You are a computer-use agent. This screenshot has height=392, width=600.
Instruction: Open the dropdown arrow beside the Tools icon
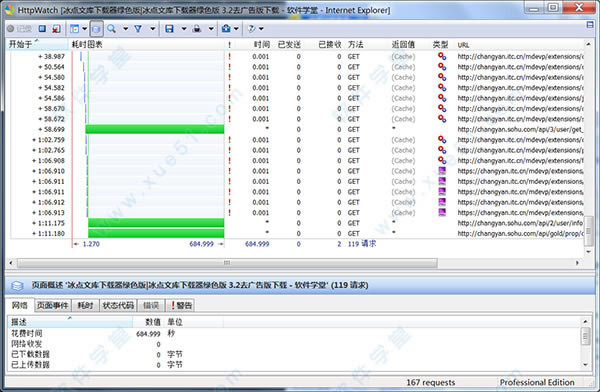coord(236,29)
